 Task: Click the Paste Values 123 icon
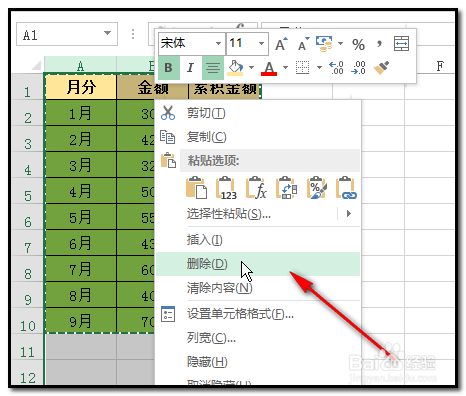coord(226,188)
